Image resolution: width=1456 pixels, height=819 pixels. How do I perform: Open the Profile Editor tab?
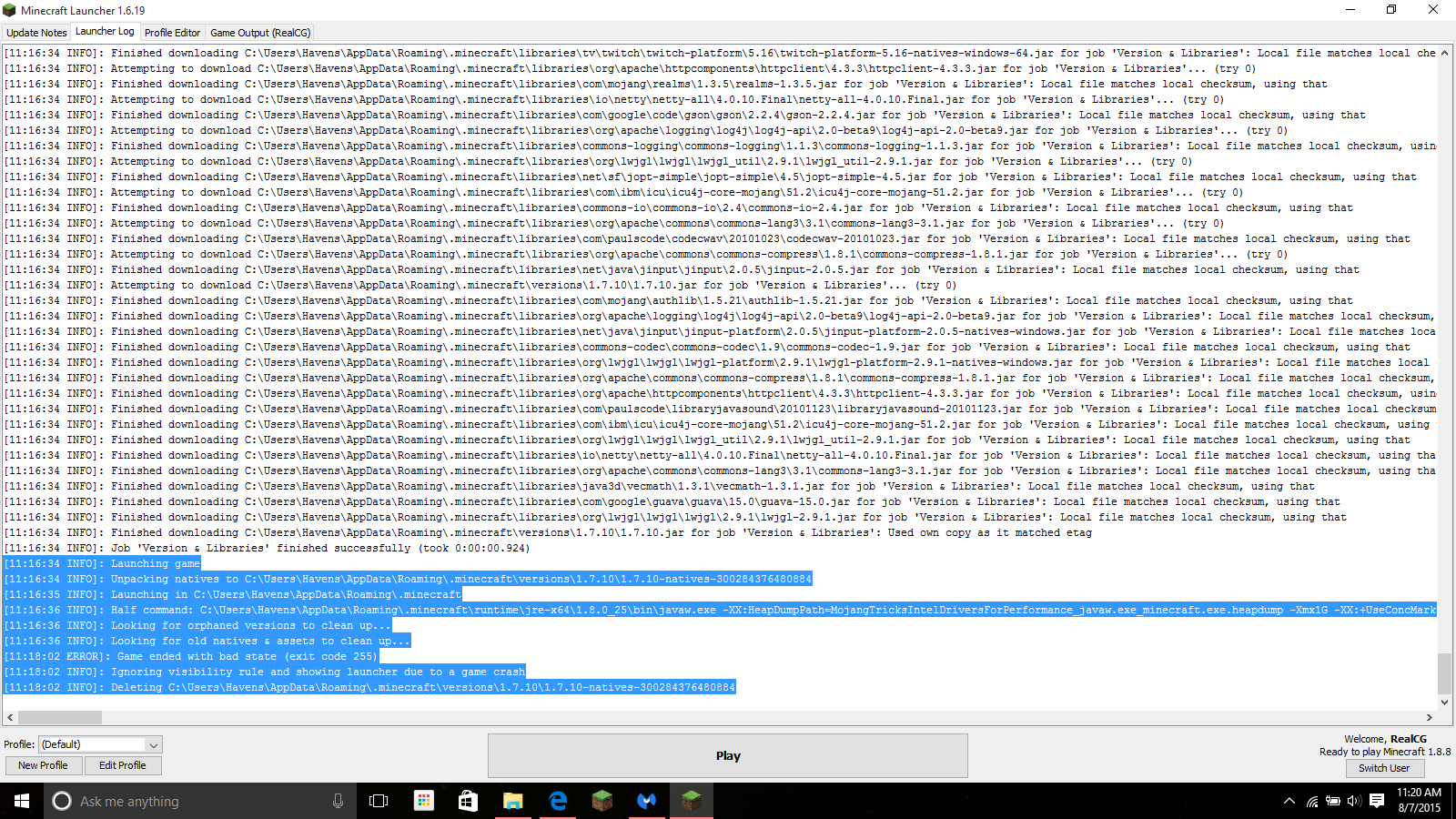(x=172, y=33)
